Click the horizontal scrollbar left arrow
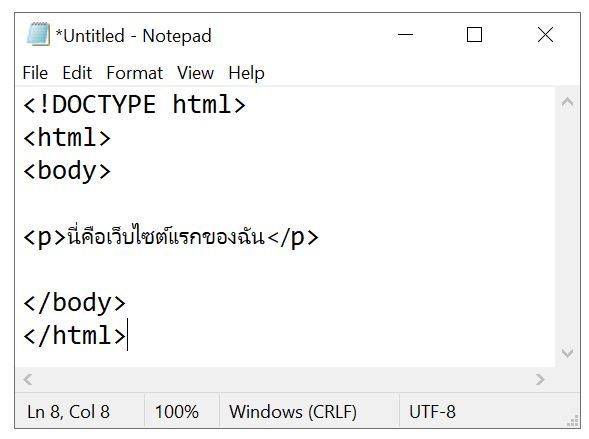Viewport: 589px width, 439px height. point(27,379)
